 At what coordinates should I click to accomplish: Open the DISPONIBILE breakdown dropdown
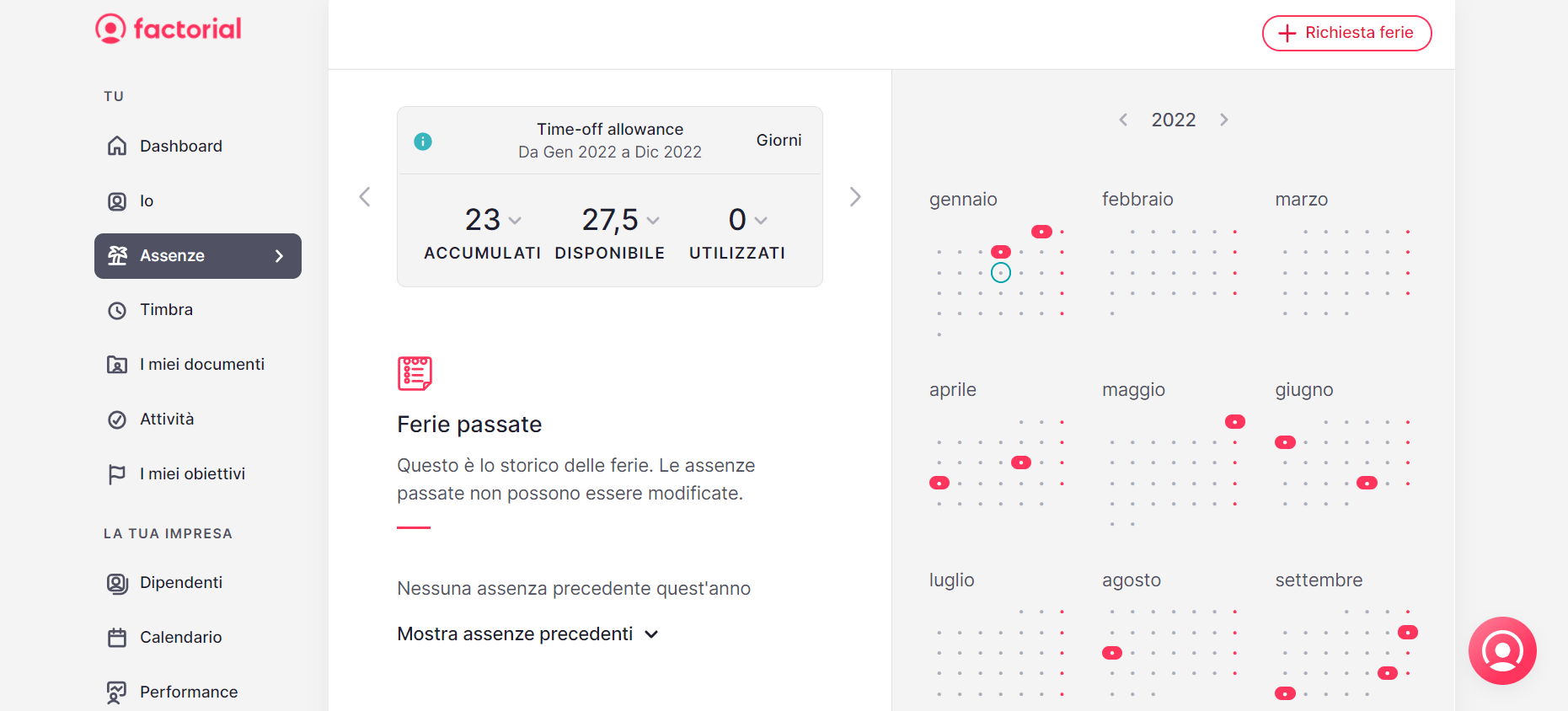click(655, 220)
